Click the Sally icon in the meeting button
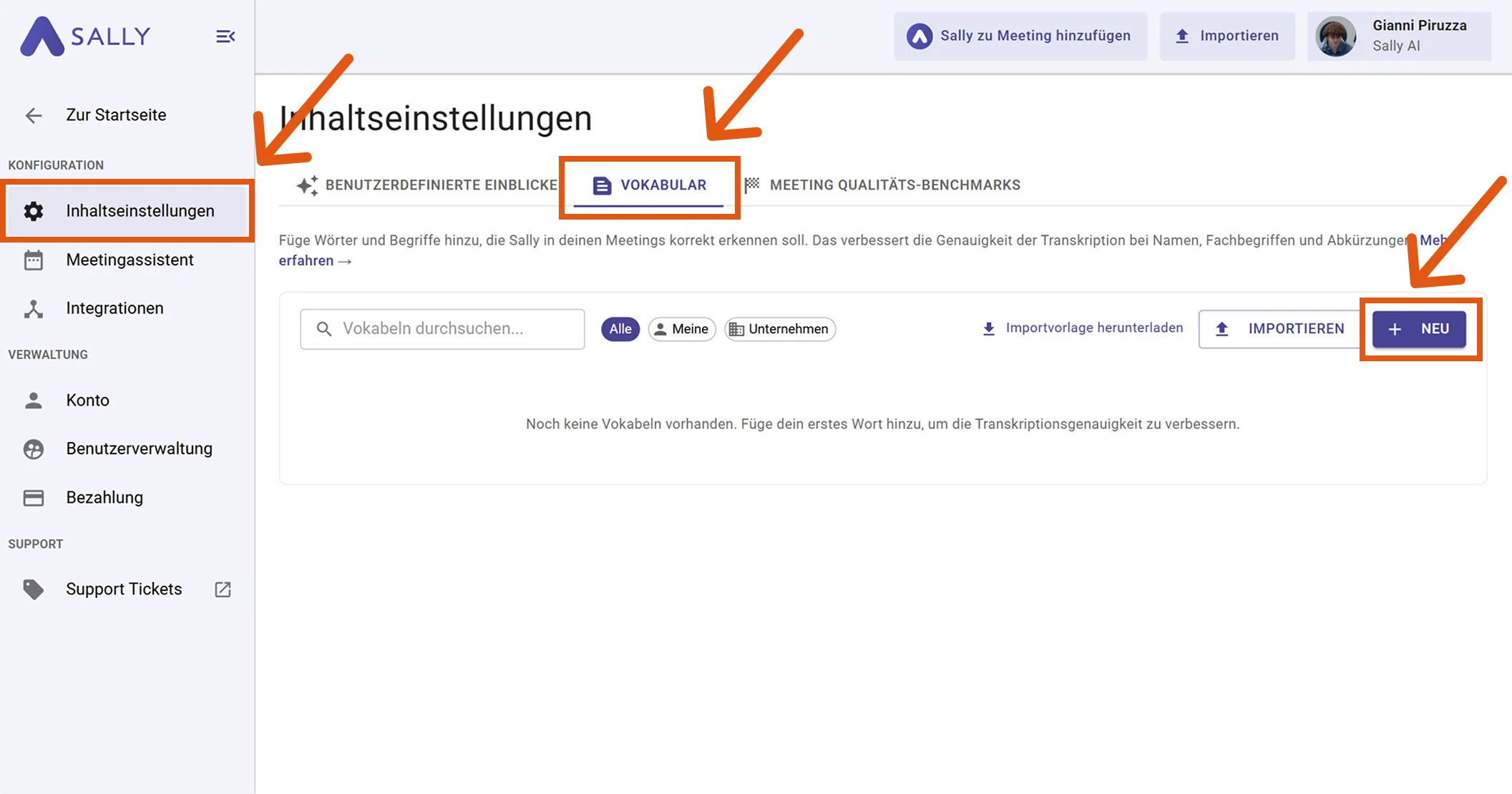 920,36
